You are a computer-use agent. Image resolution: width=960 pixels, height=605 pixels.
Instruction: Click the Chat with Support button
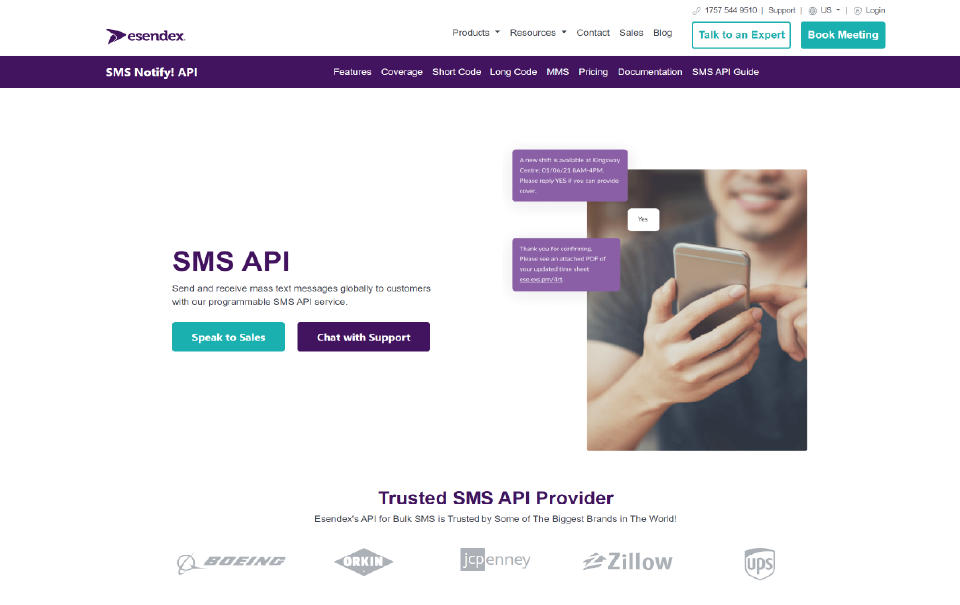point(364,337)
